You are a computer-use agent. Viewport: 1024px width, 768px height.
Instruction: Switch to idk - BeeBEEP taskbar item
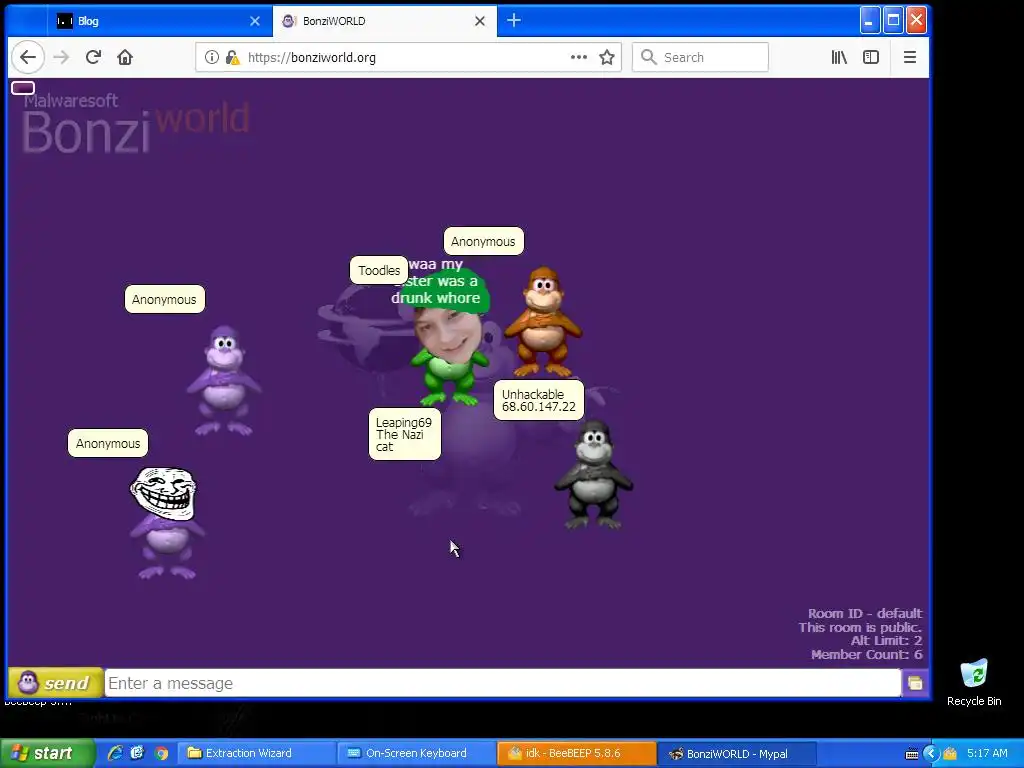(577, 753)
